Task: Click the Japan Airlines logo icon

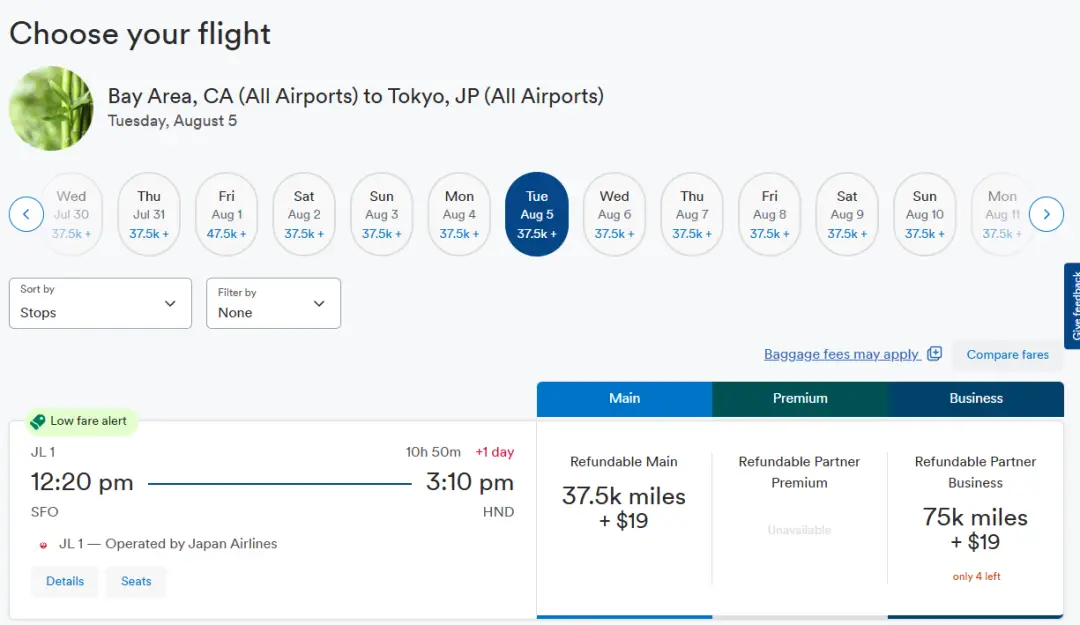Action: tap(43, 545)
